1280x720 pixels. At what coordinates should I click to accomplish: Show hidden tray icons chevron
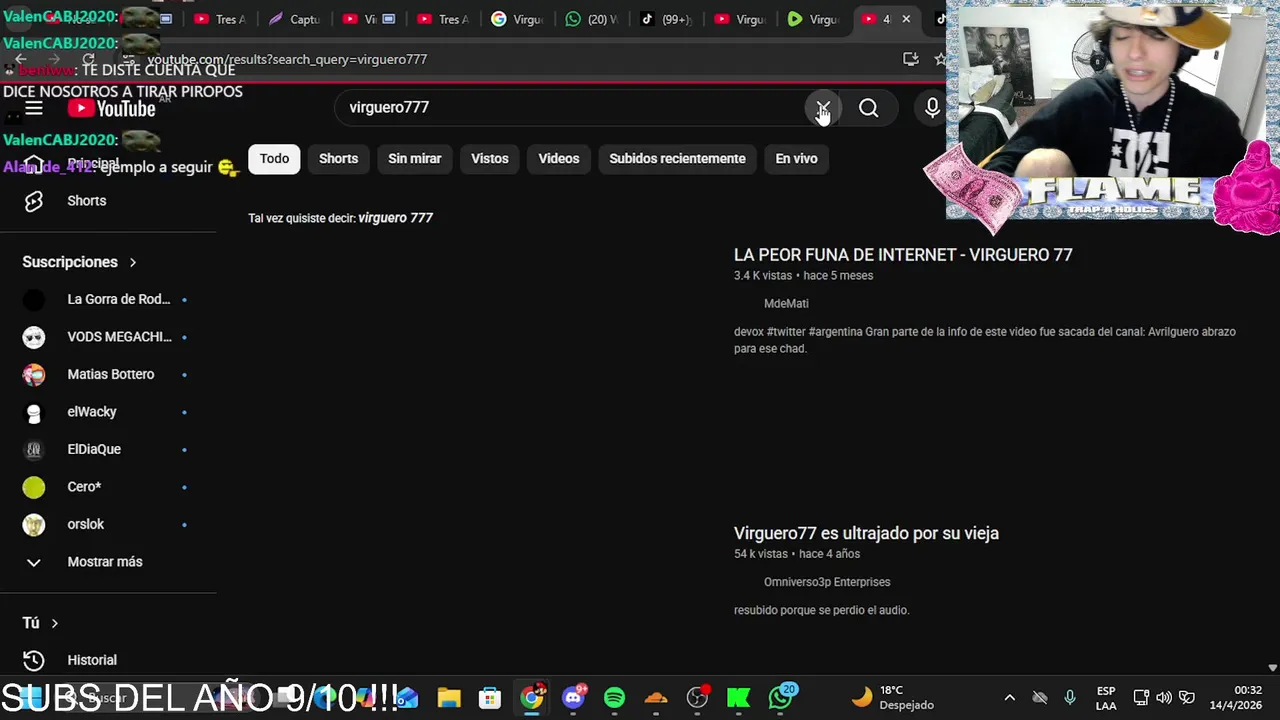[1009, 698]
